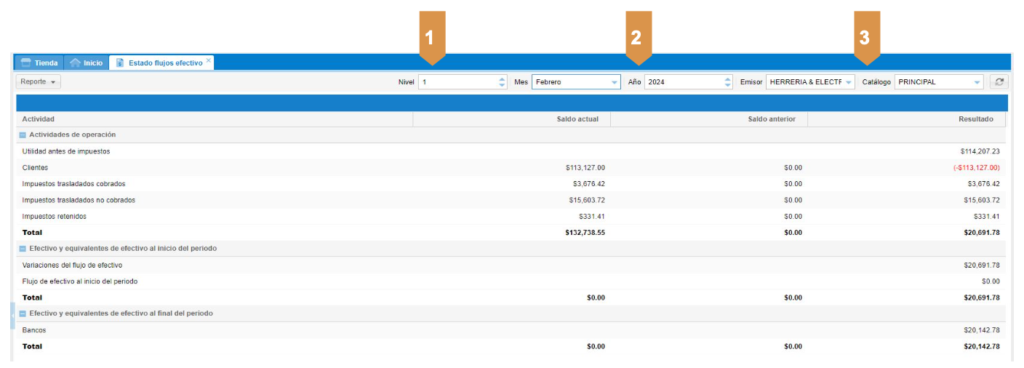Select the Clientes row label
The image size is (1024, 368).
35,168
